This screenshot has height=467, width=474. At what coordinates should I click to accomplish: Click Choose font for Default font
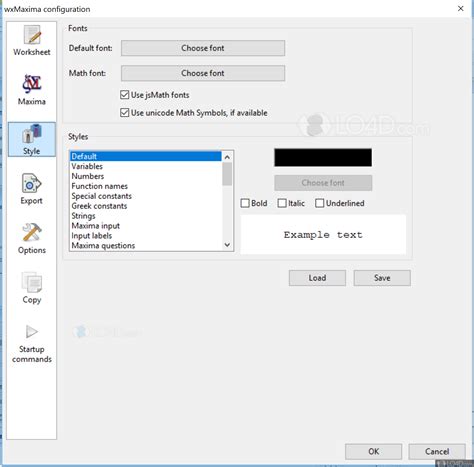[203, 48]
